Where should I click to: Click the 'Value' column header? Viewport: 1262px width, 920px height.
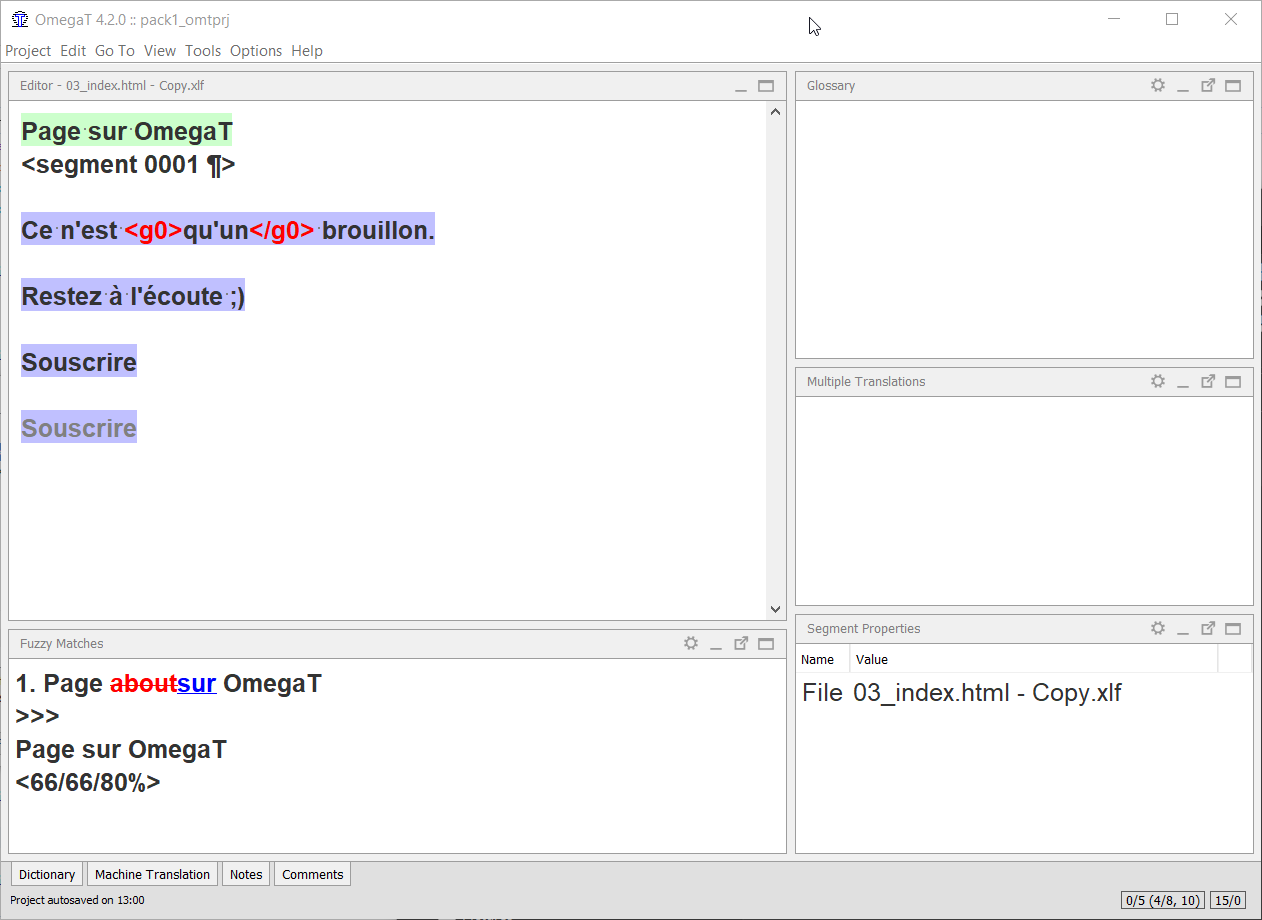tap(1033, 659)
